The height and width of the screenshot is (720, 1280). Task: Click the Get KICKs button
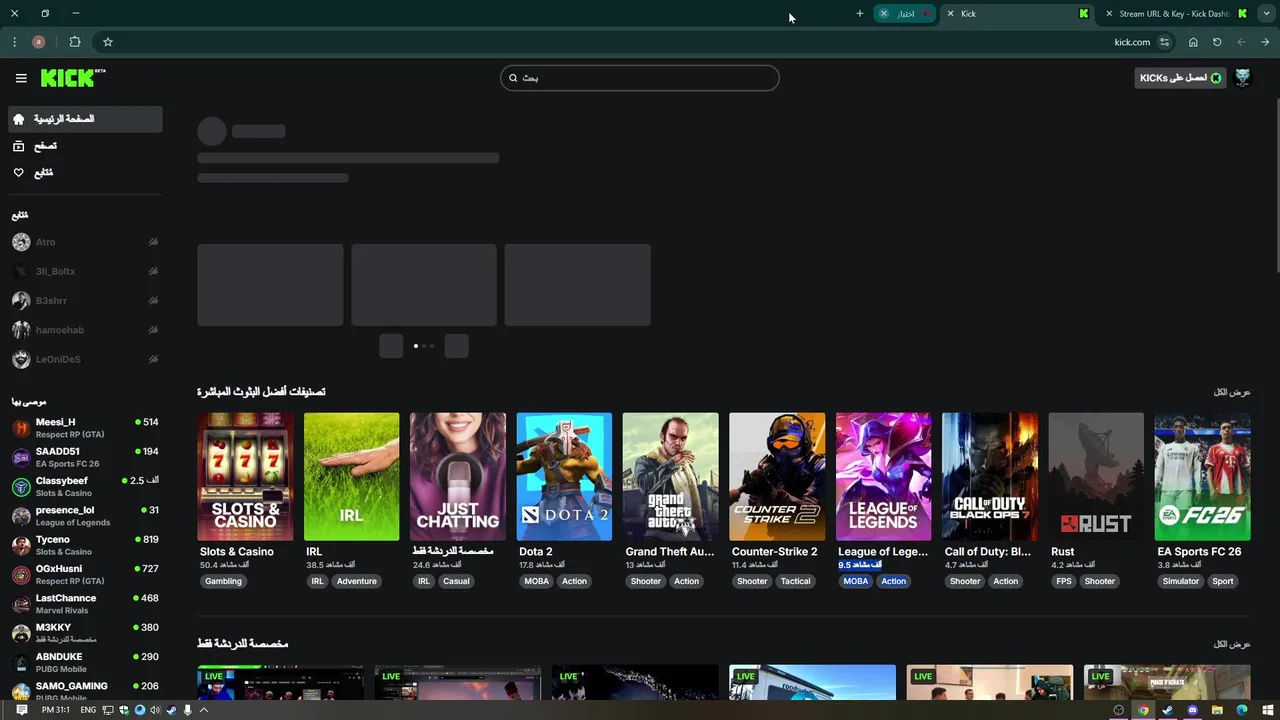click(x=1180, y=78)
